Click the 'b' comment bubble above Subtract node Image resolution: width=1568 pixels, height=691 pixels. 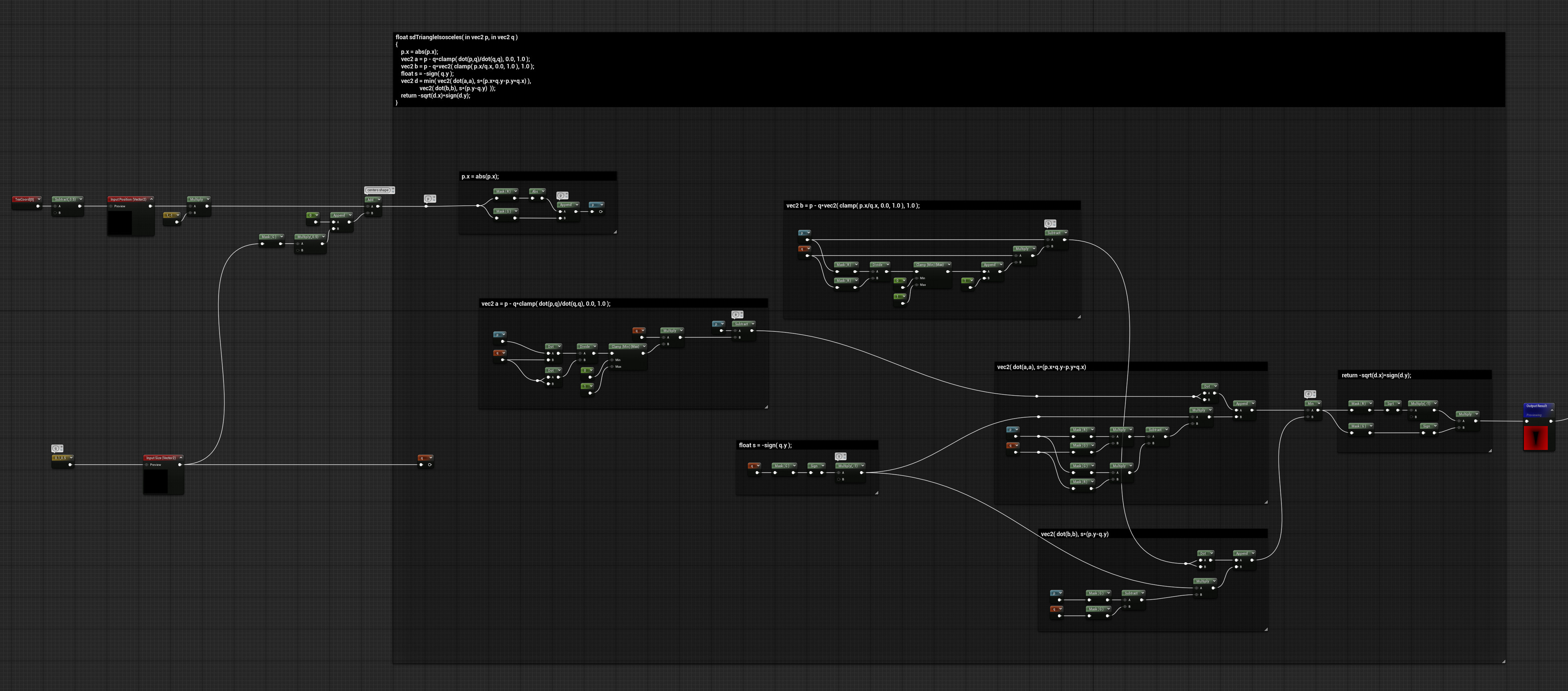pos(1049,223)
